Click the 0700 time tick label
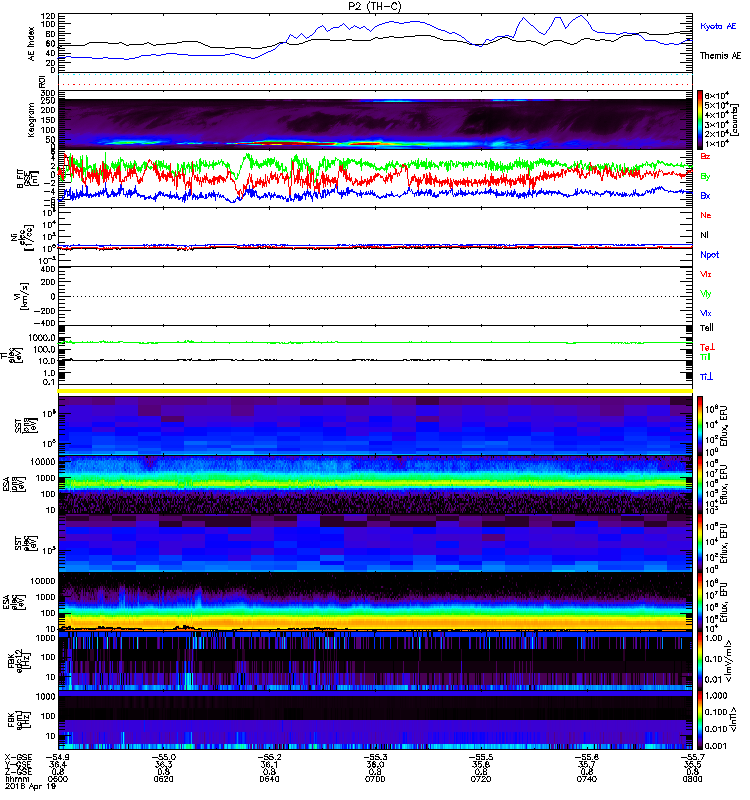This screenshot has width=750, height=800. (375, 779)
